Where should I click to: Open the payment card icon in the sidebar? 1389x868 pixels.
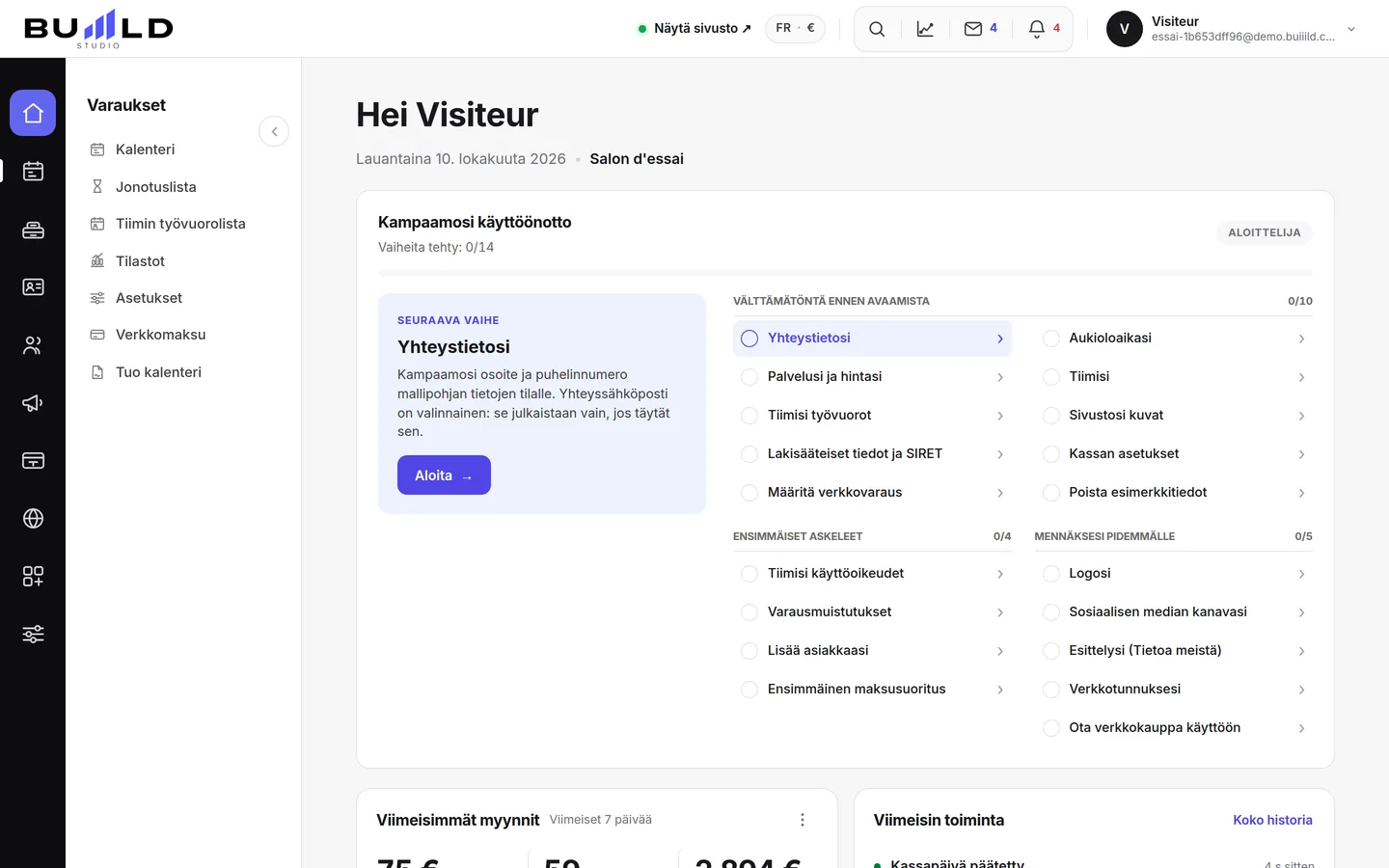pyautogui.click(x=33, y=460)
